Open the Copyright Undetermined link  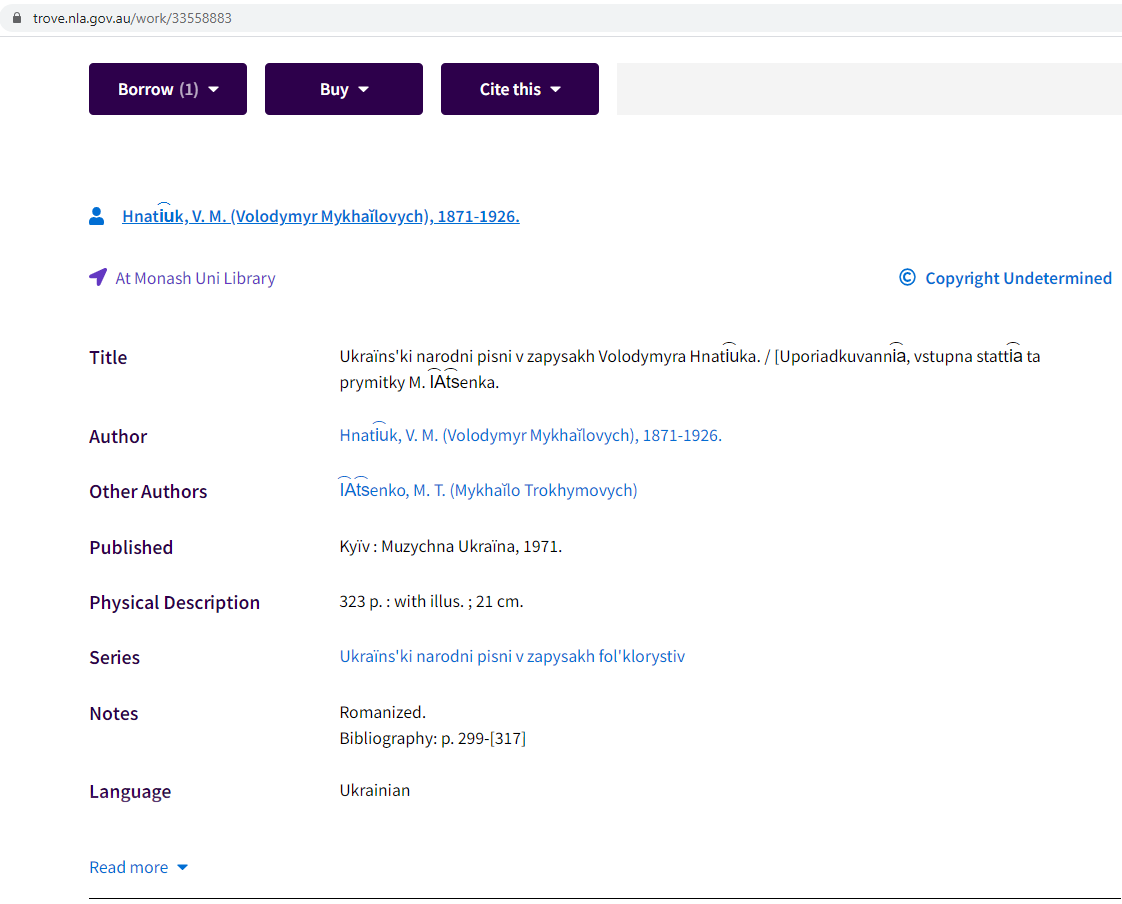[1018, 278]
